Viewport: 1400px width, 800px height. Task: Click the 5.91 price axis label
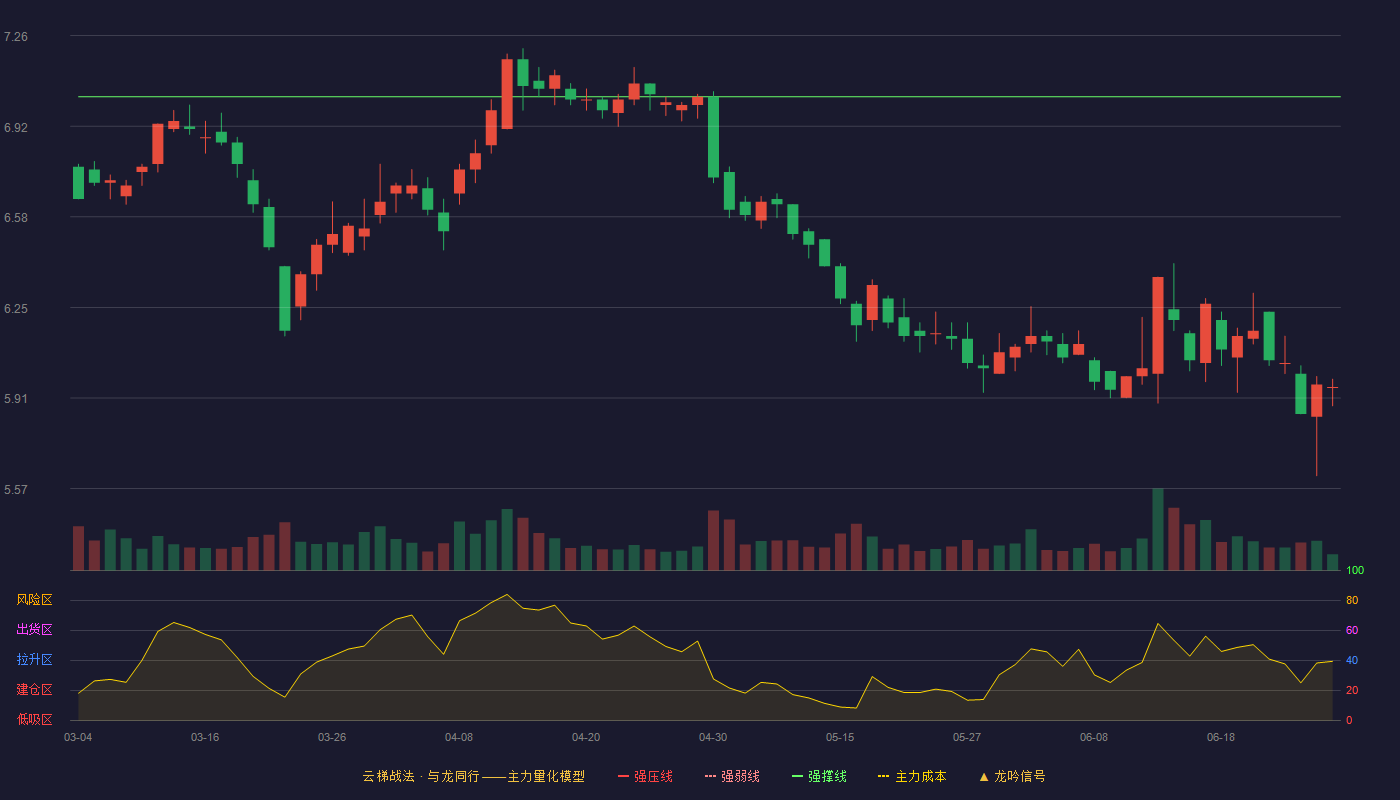[x=16, y=399]
